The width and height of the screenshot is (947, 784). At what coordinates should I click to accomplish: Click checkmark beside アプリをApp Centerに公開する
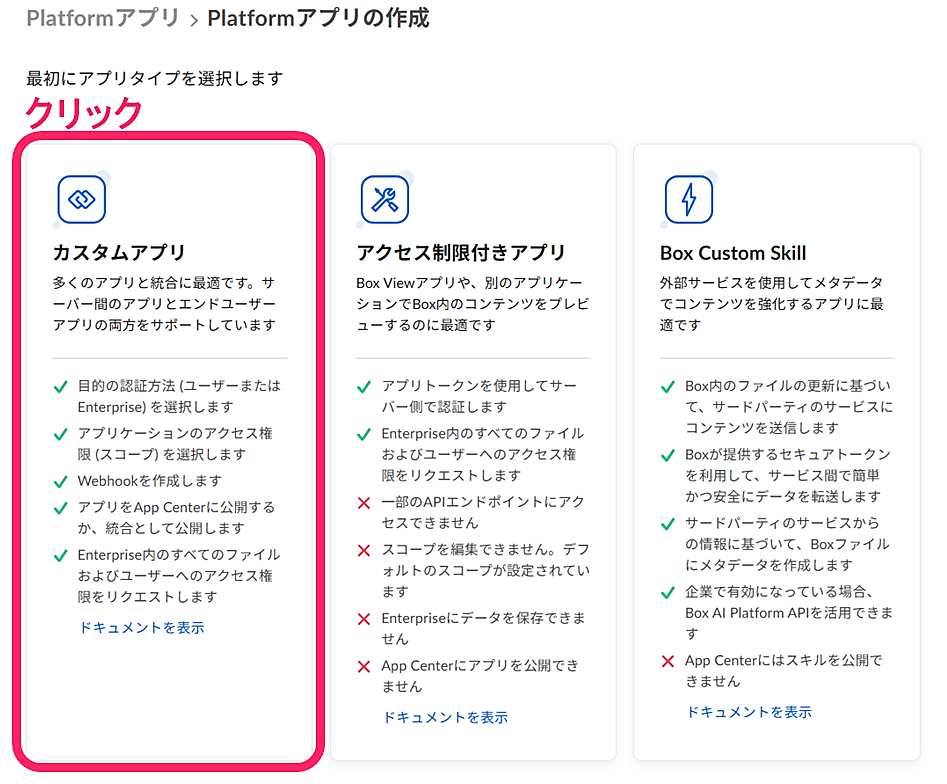click(x=60, y=509)
